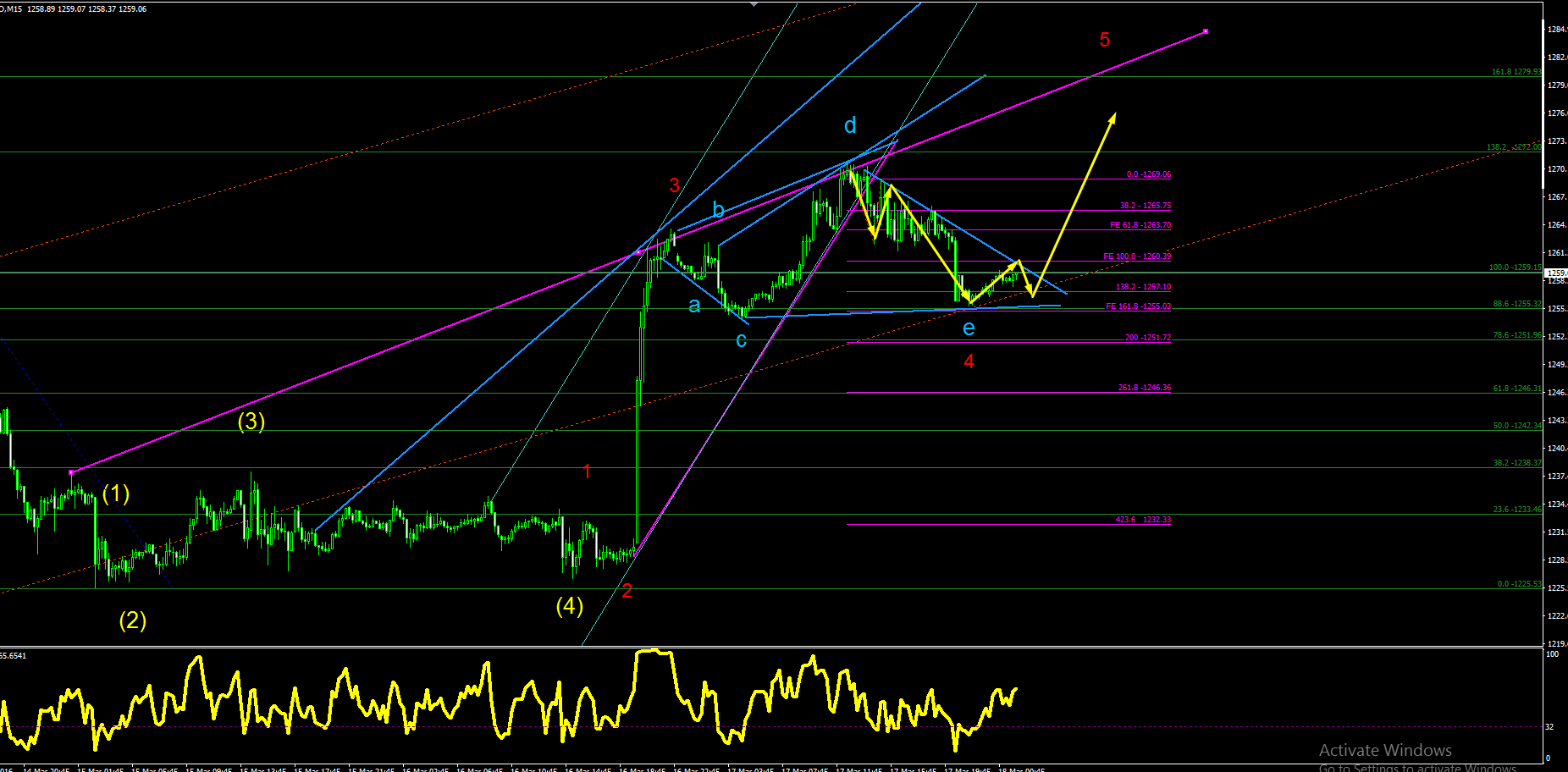1568x772 pixels.
Task: Click the magenta level label 38.2 - 1265.75
Action: (x=1146, y=206)
